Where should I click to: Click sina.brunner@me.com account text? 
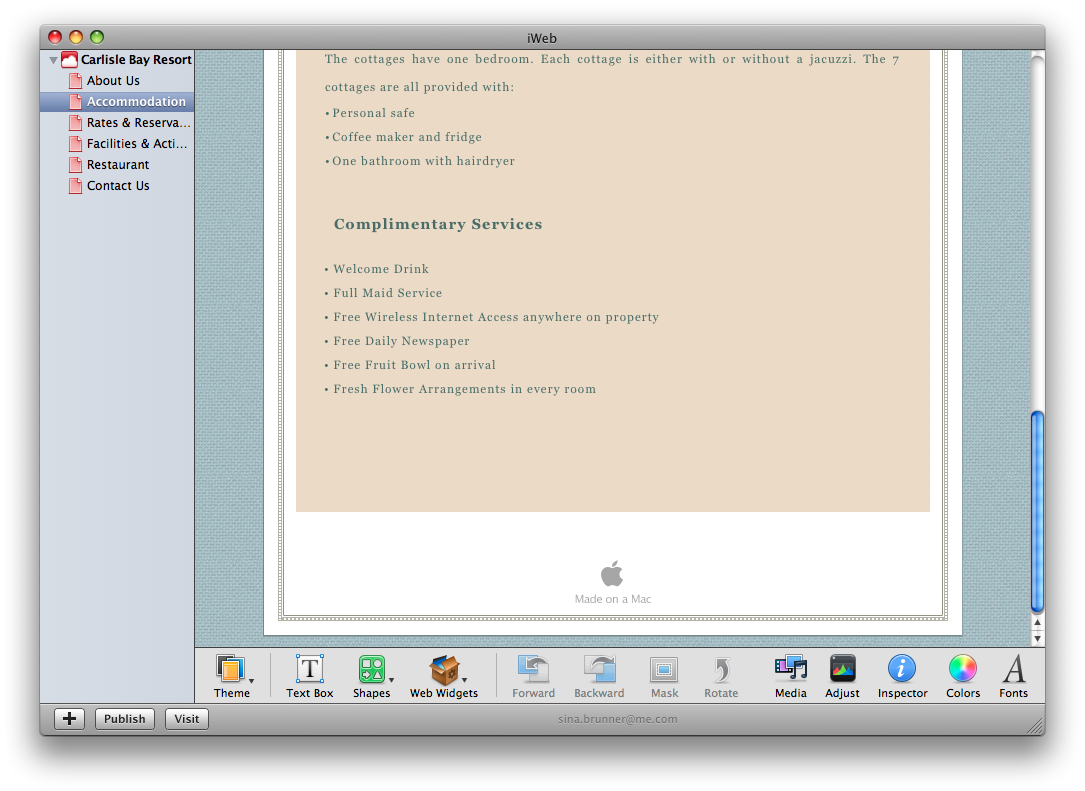[x=618, y=719]
